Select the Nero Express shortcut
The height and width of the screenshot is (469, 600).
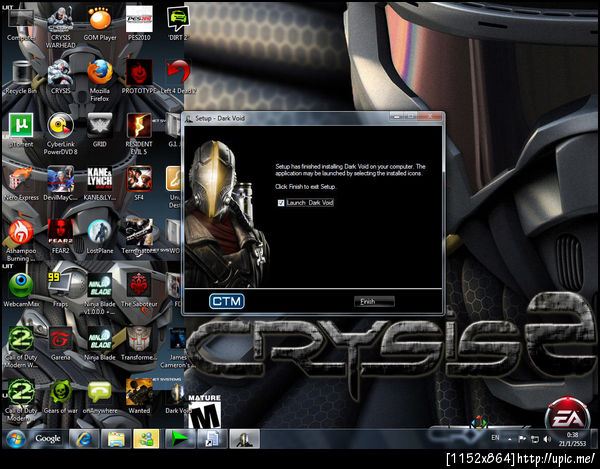pyautogui.click(x=21, y=184)
